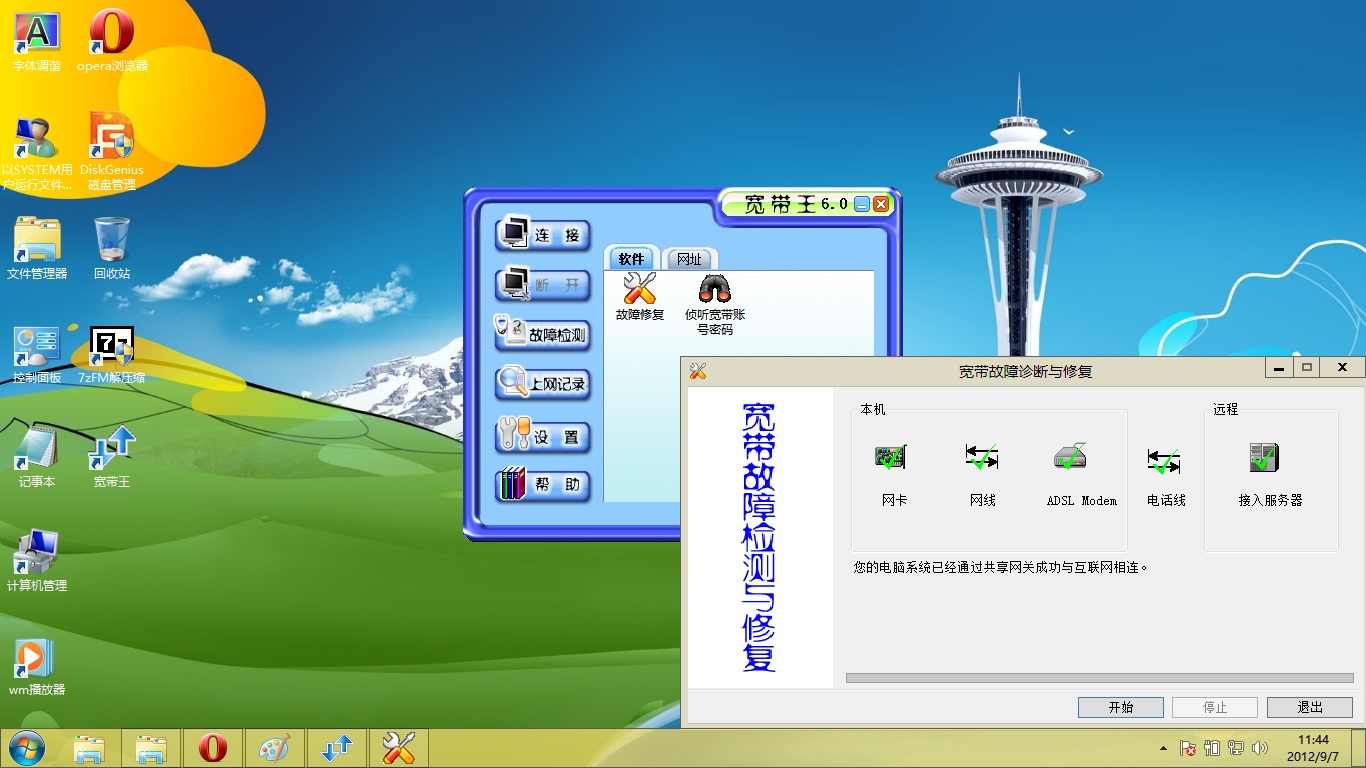The width and height of the screenshot is (1366, 768).
Task: Open the taskbar clock 11:44
Action: pyautogui.click(x=1313, y=748)
